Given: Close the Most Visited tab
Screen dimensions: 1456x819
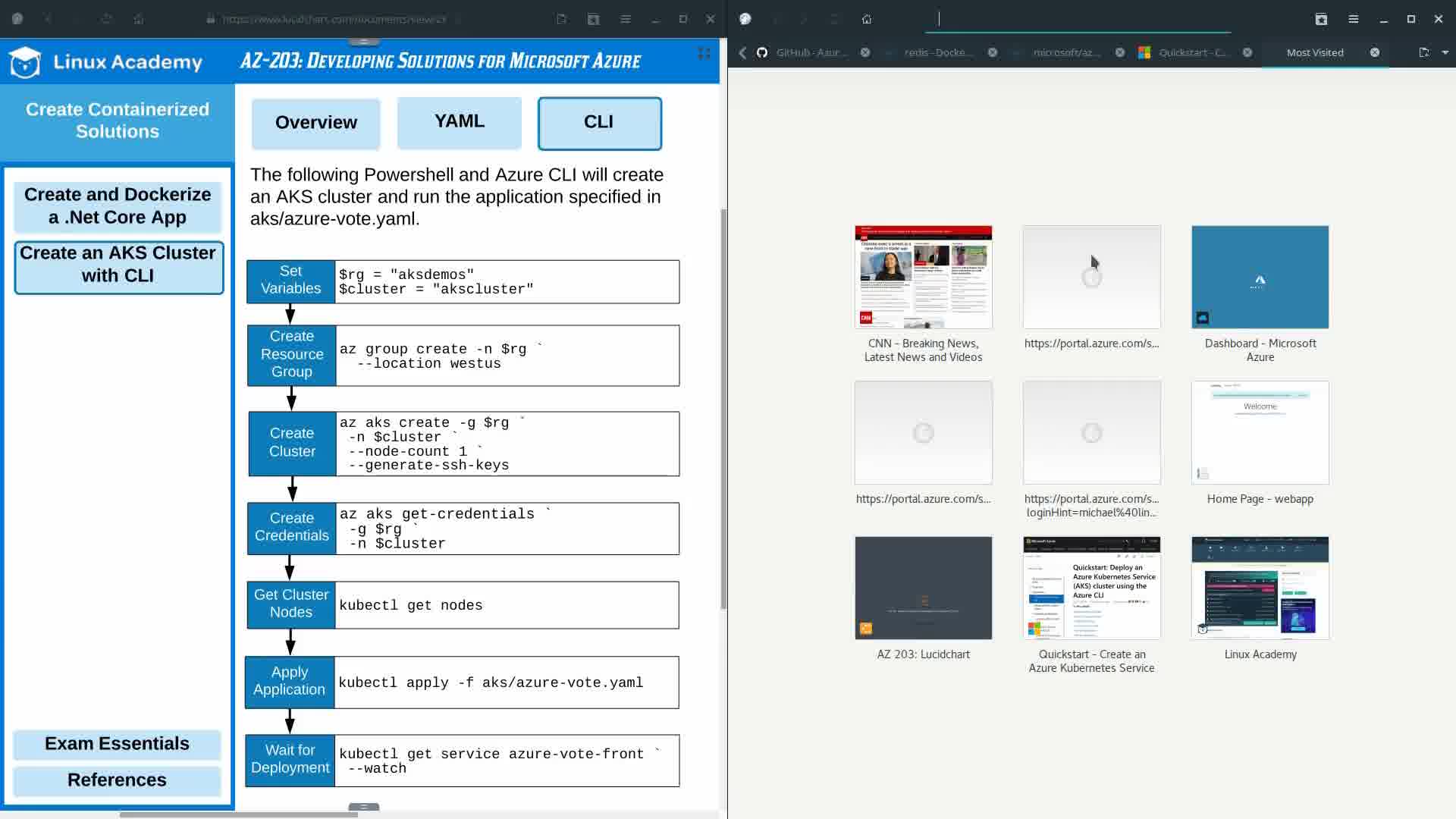Looking at the screenshot, I should coord(1375,52).
